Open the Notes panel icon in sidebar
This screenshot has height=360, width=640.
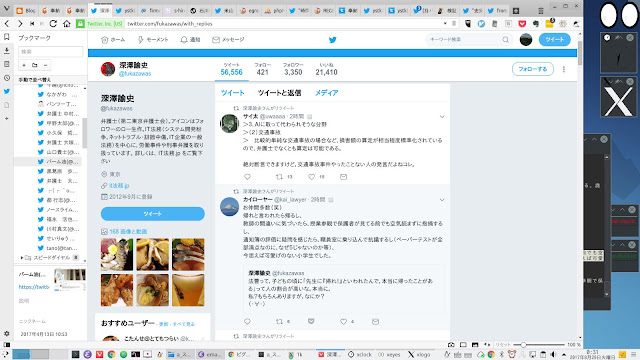(7, 64)
